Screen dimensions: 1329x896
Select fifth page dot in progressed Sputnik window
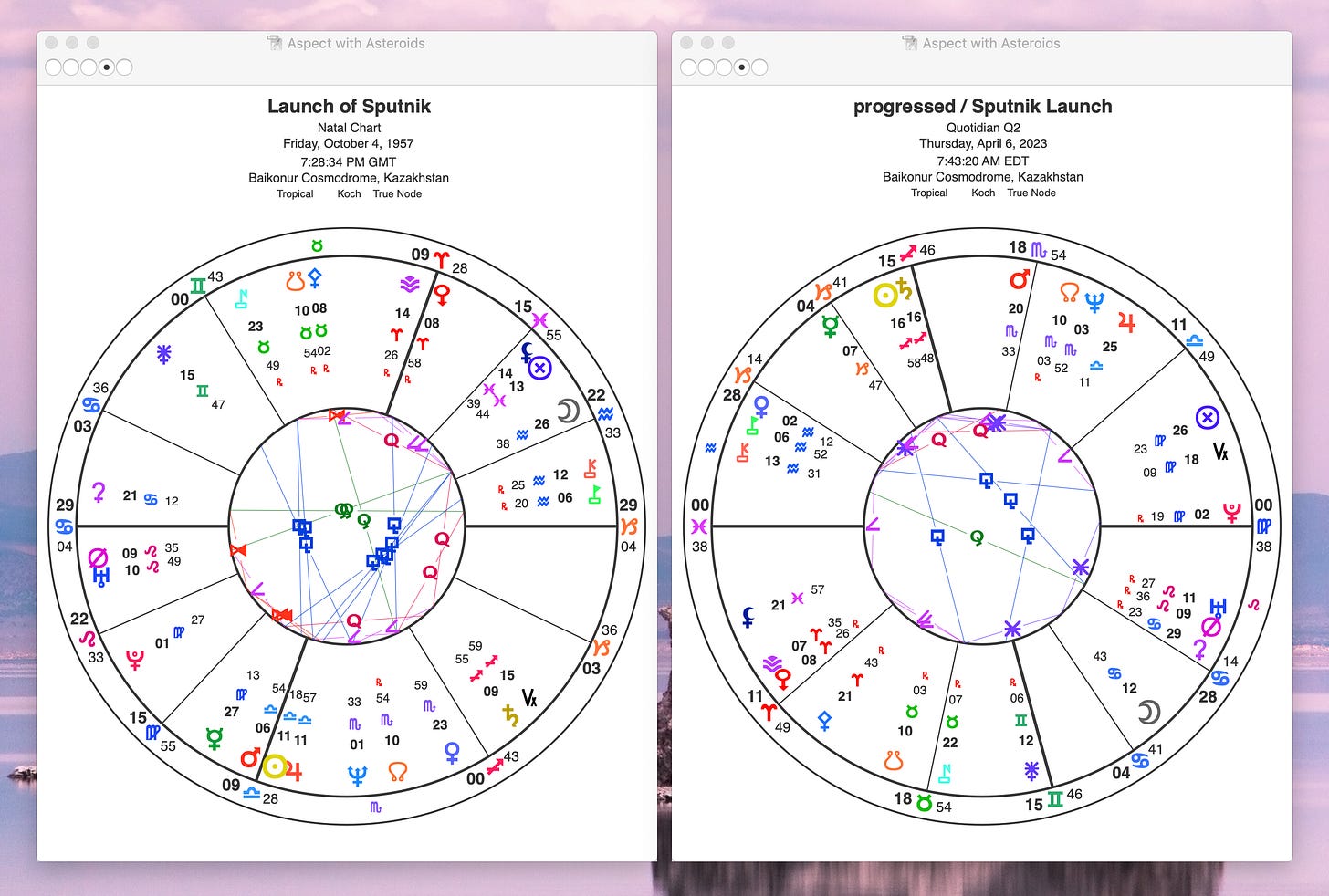coord(759,67)
